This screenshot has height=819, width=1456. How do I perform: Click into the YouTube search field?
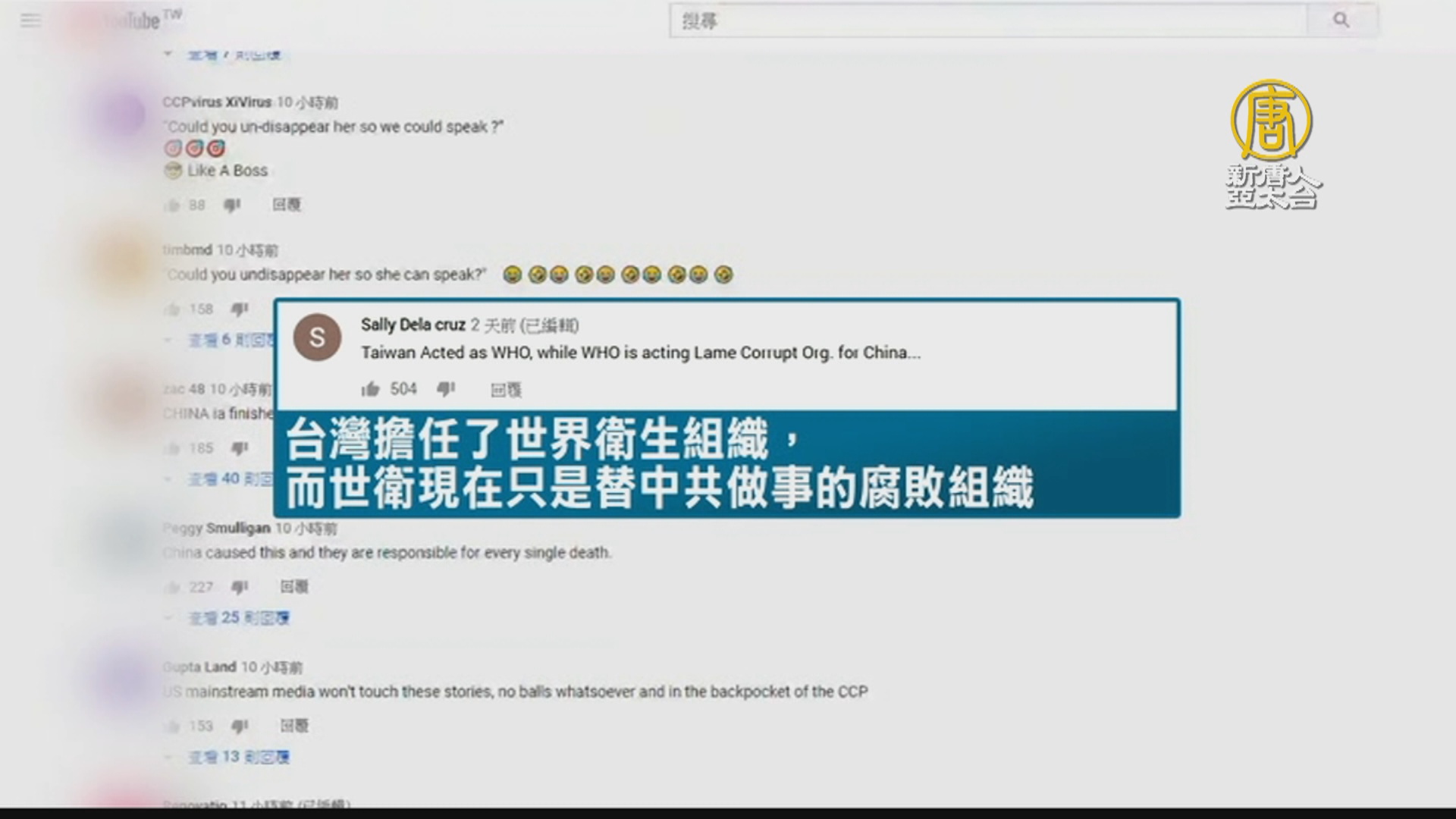[986, 20]
